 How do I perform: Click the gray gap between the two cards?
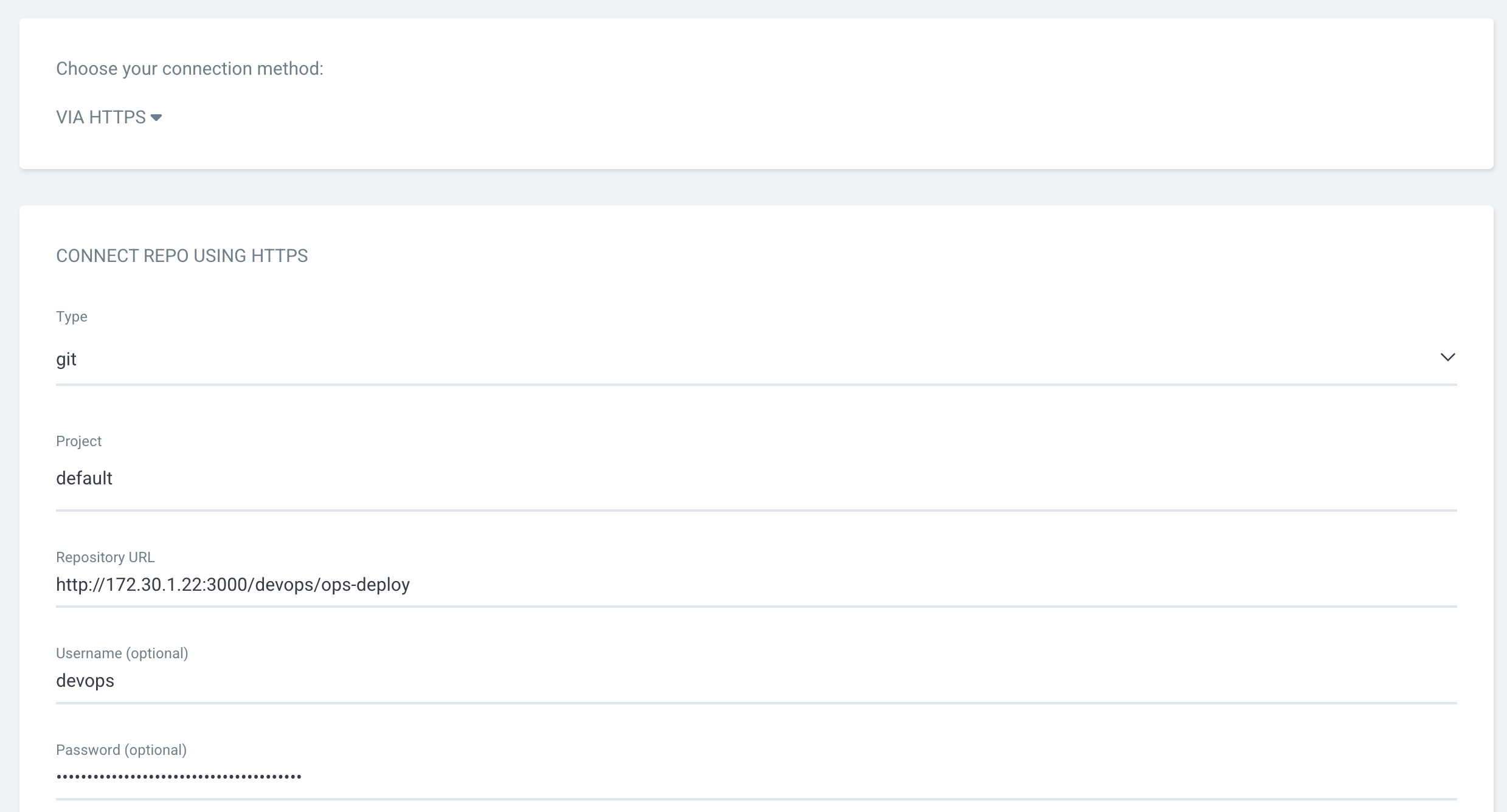(x=754, y=187)
